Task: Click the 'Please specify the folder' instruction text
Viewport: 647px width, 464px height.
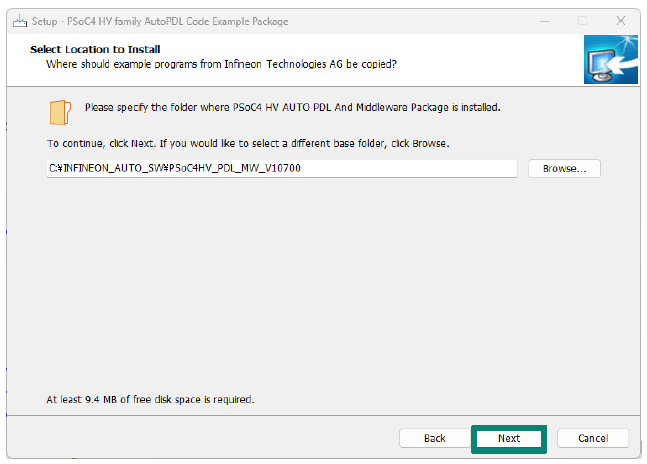Action: (x=293, y=108)
